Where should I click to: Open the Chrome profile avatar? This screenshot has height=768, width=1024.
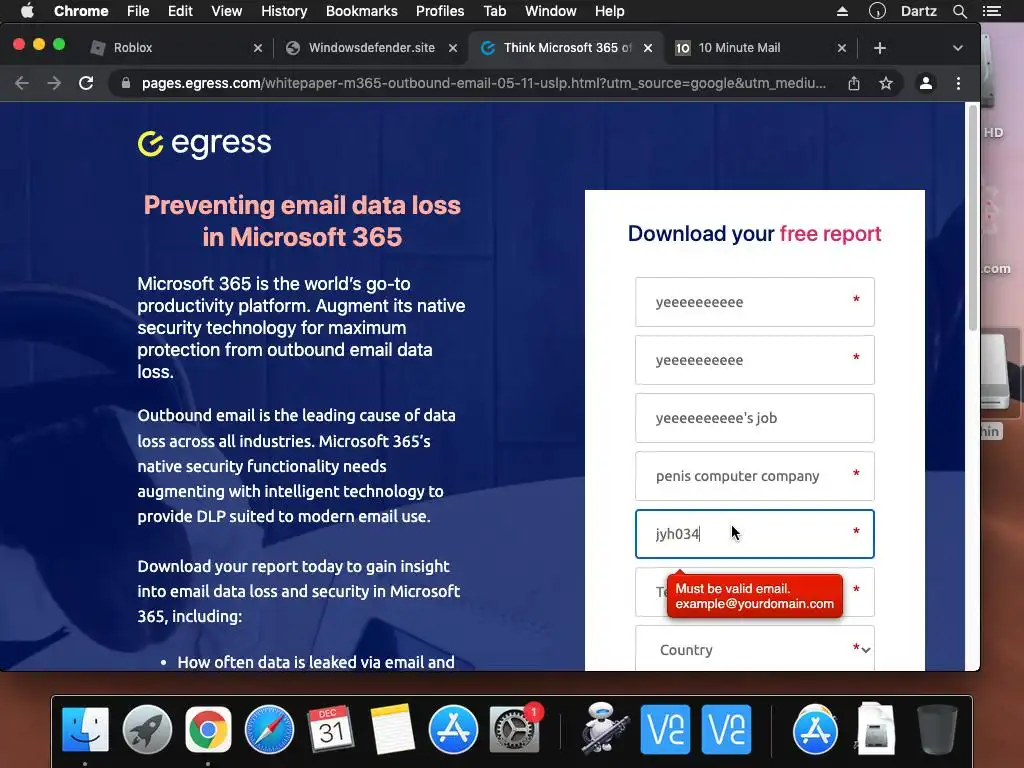pos(925,84)
